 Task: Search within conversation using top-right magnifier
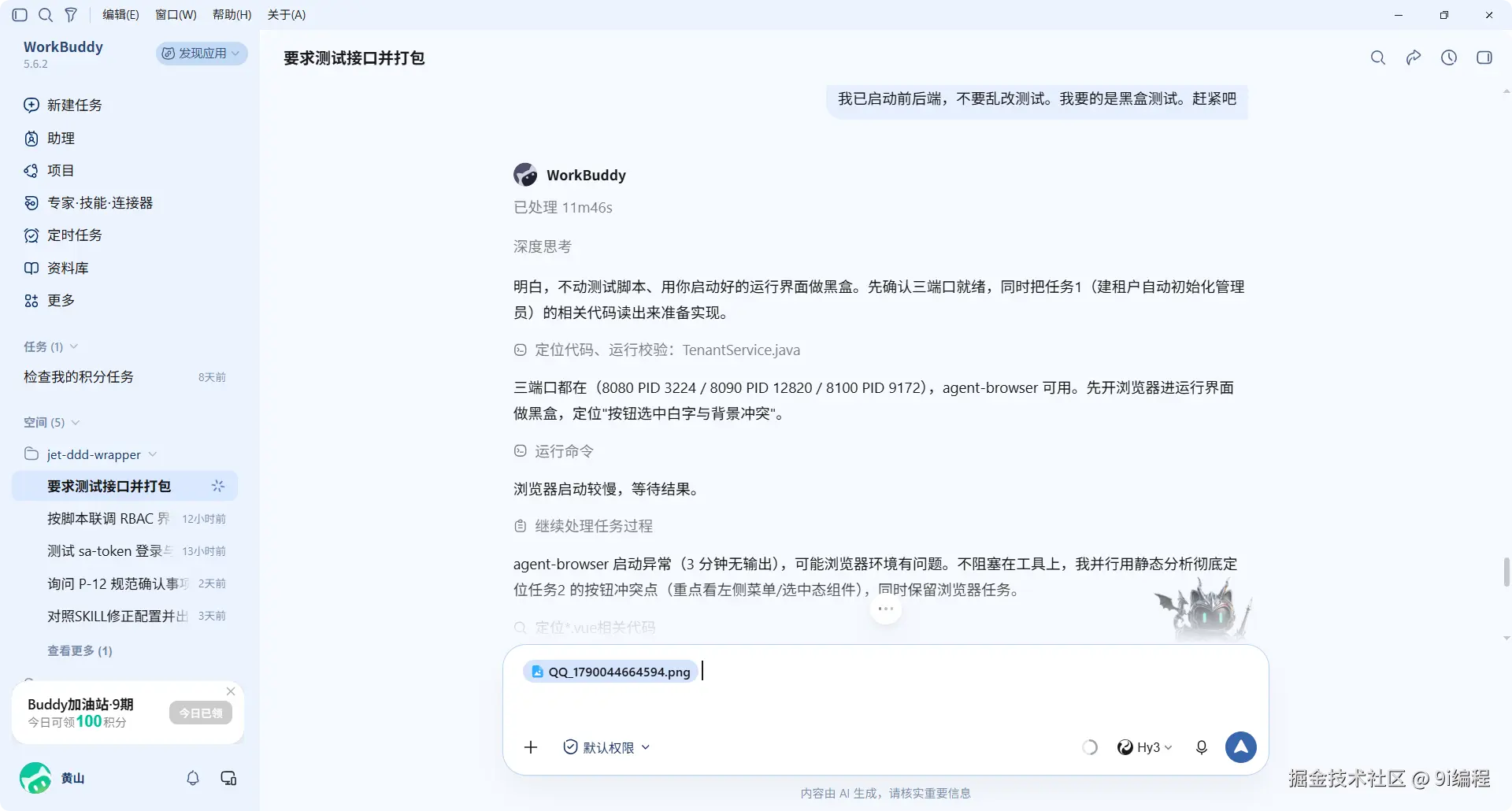[x=1378, y=57]
